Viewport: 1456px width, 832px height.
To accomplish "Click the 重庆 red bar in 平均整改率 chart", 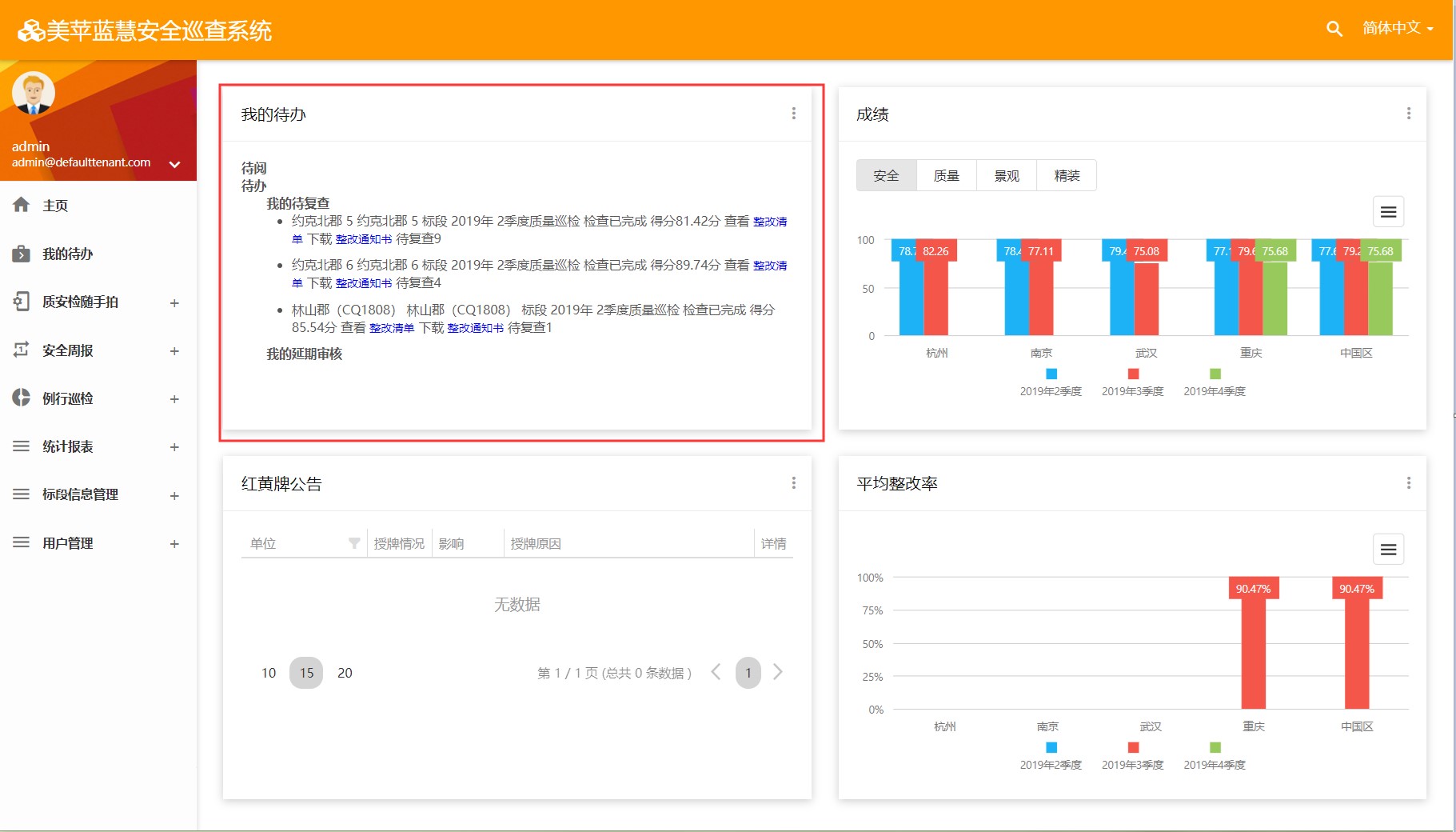I will [1253, 648].
